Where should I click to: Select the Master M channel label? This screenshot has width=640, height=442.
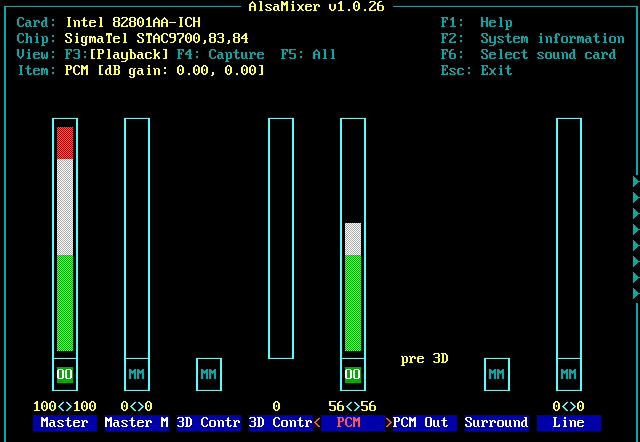(x=137, y=422)
